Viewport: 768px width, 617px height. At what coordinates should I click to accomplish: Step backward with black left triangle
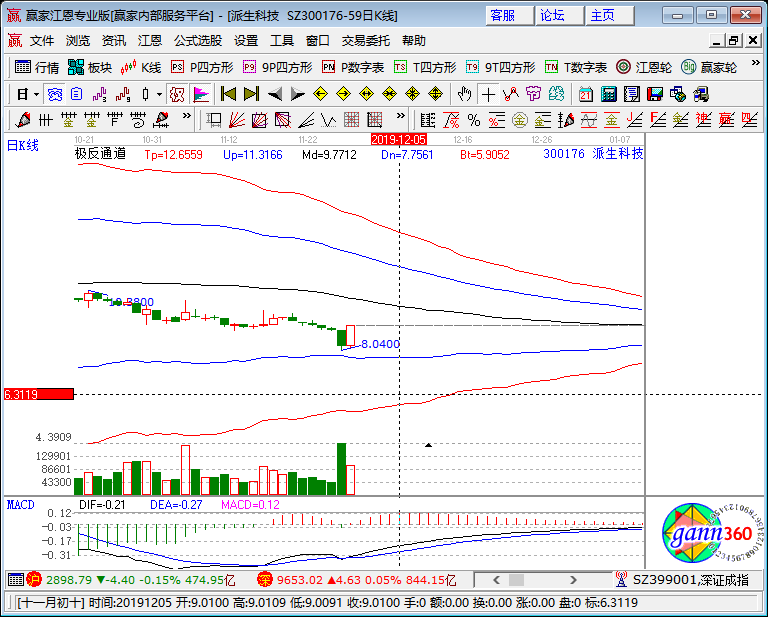click(x=275, y=94)
